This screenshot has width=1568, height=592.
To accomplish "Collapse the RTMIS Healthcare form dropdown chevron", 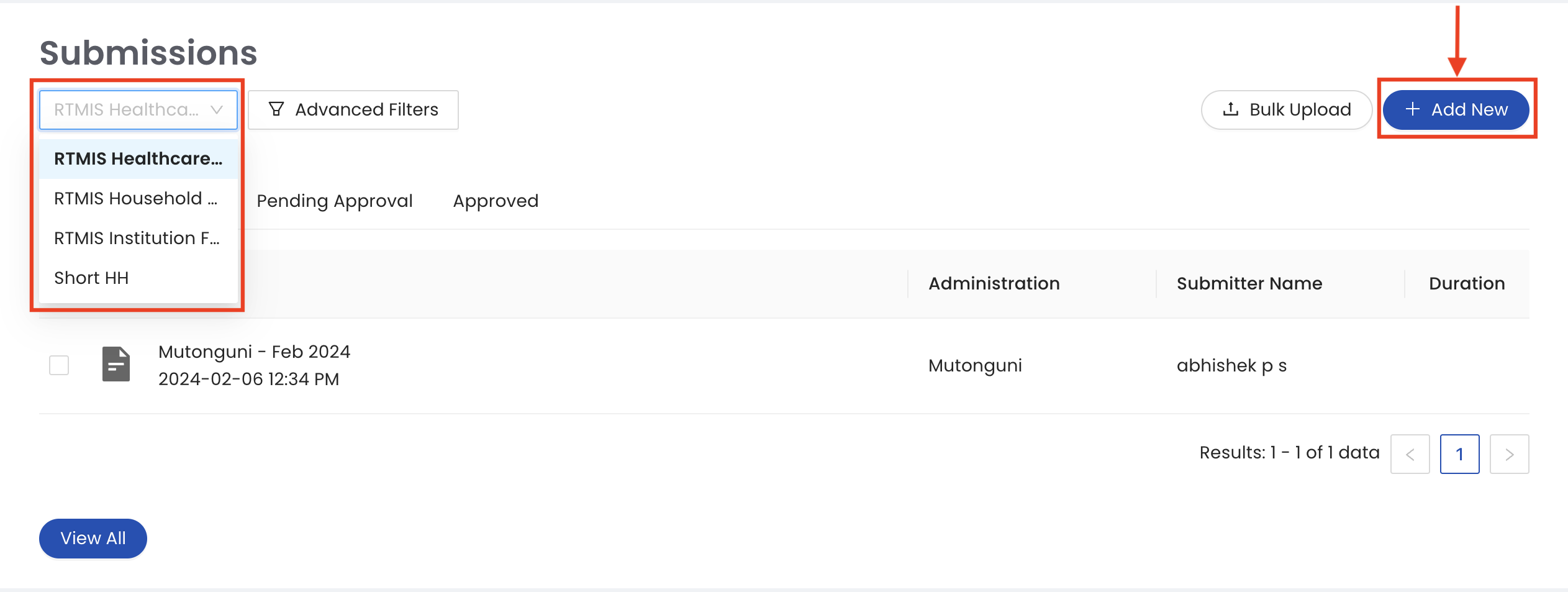I will [217, 110].
